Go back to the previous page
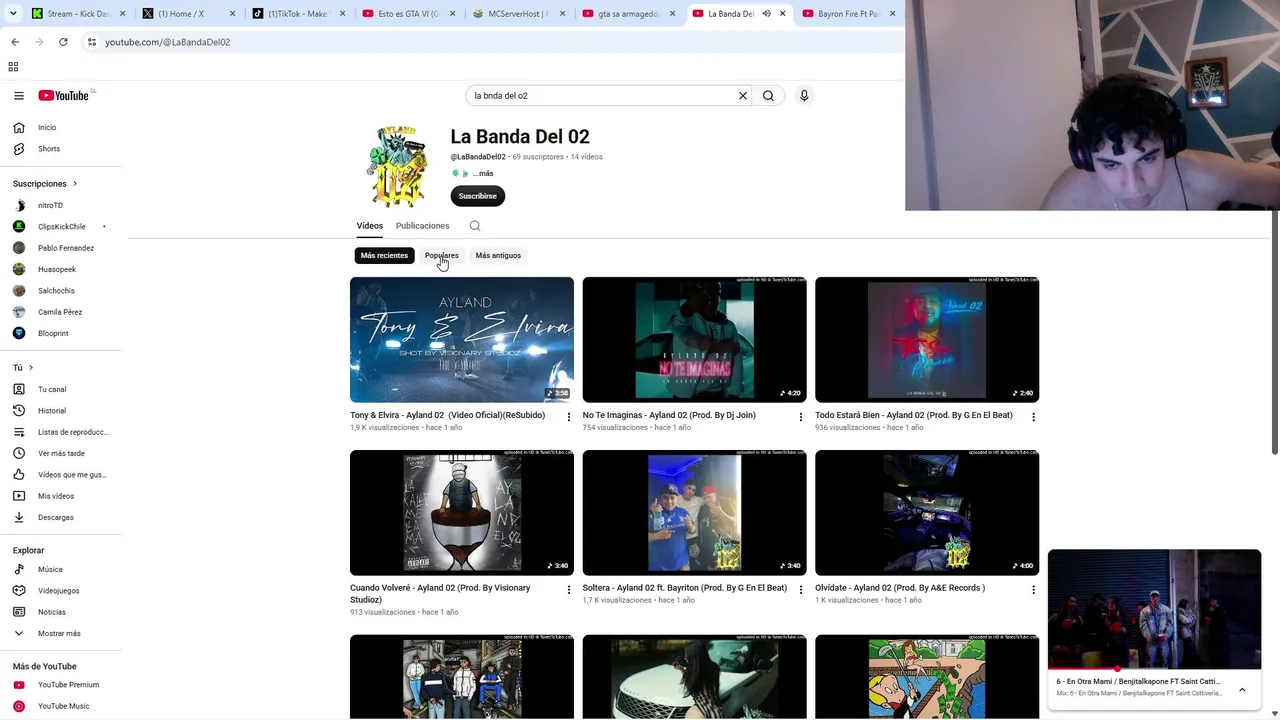 point(15,42)
